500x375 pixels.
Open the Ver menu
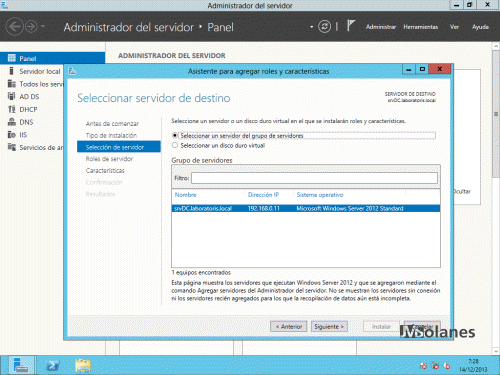pyautogui.click(x=454, y=27)
